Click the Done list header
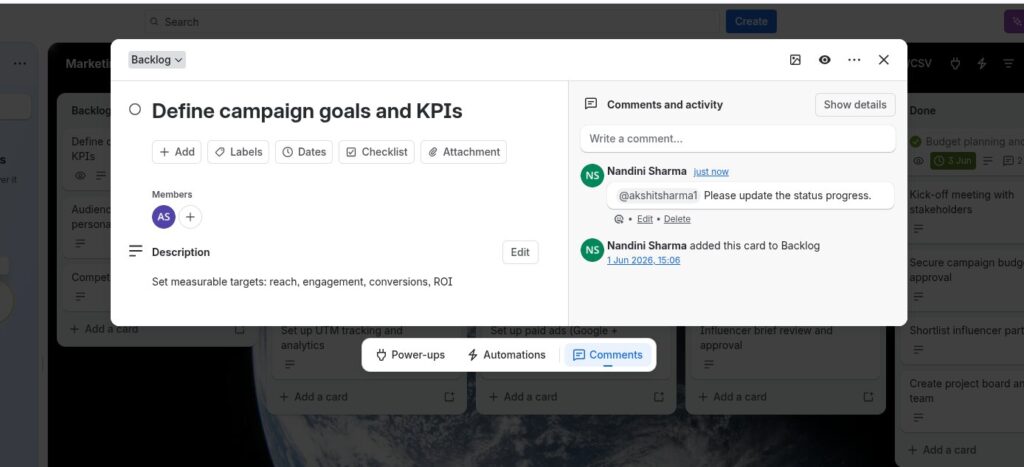 923,110
